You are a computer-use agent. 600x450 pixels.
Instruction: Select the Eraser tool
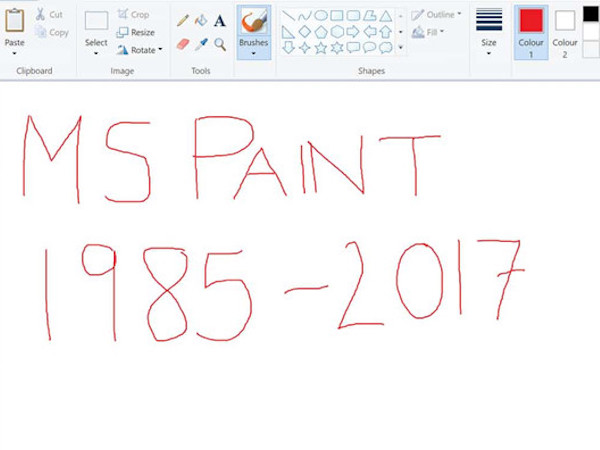click(x=183, y=44)
